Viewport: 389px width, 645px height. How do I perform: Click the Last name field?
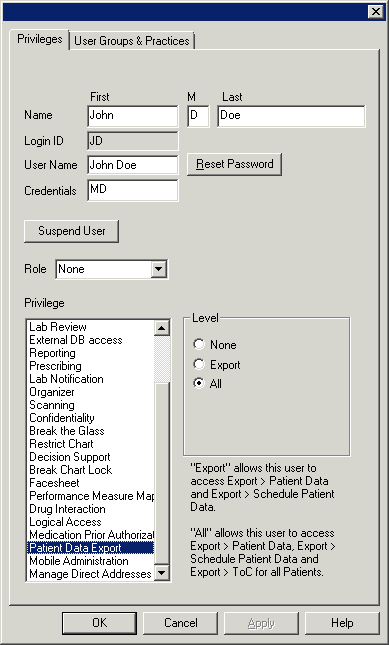pyautogui.click(x=291, y=116)
